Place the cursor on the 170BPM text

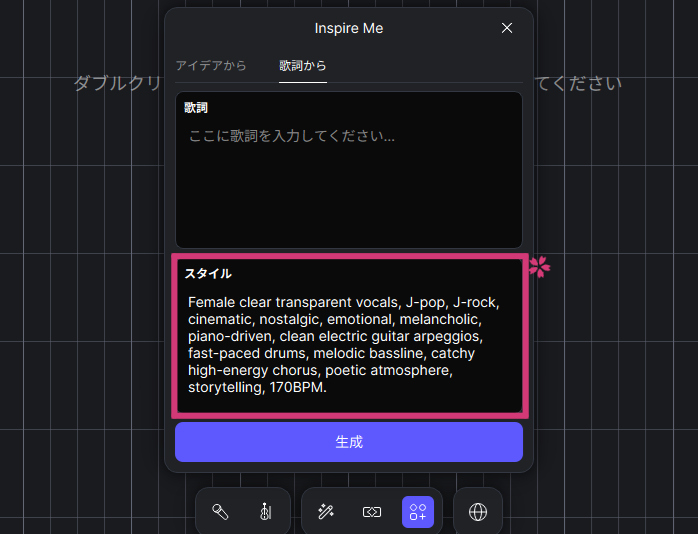click(297, 388)
